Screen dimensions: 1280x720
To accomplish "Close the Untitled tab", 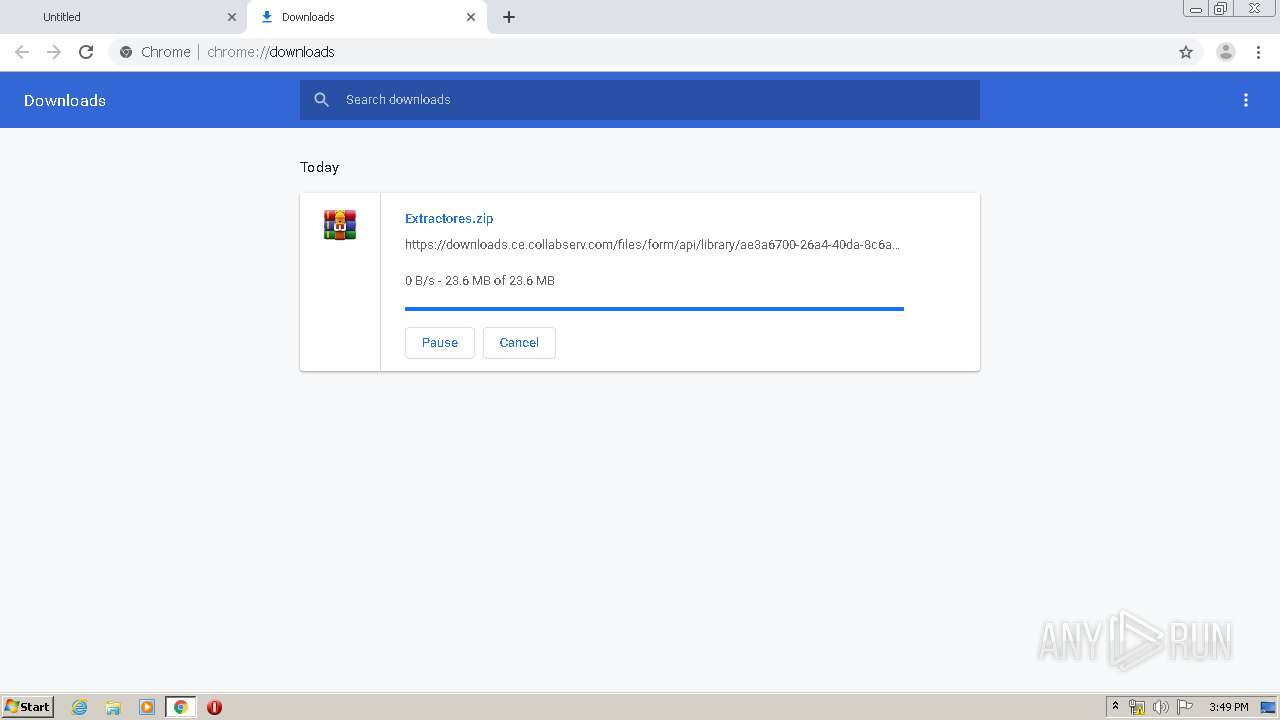I will pos(232,17).
